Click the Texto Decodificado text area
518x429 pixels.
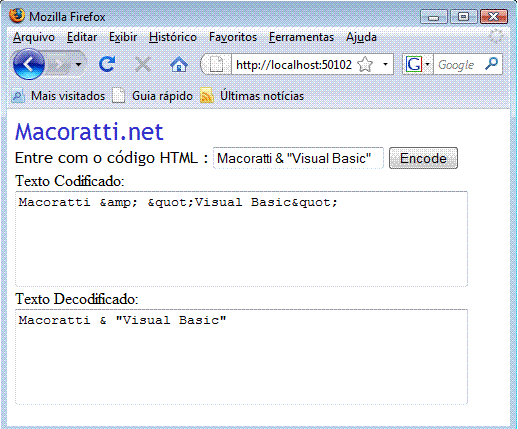coord(242,357)
